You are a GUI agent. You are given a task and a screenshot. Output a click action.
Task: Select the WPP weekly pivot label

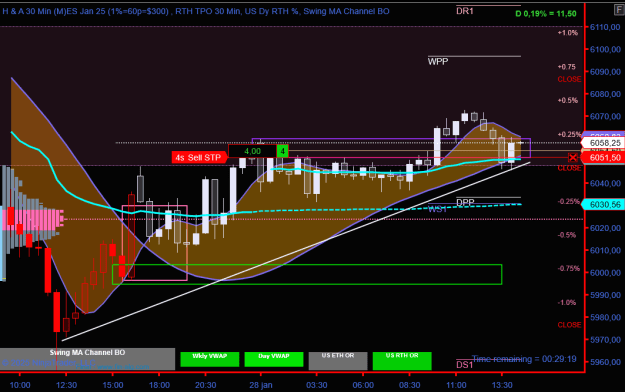point(438,61)
